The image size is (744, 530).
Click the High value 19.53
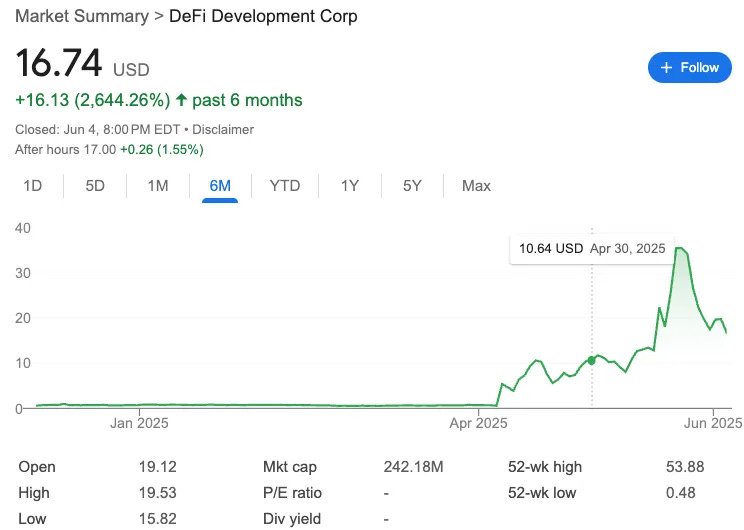click(158, 493)
